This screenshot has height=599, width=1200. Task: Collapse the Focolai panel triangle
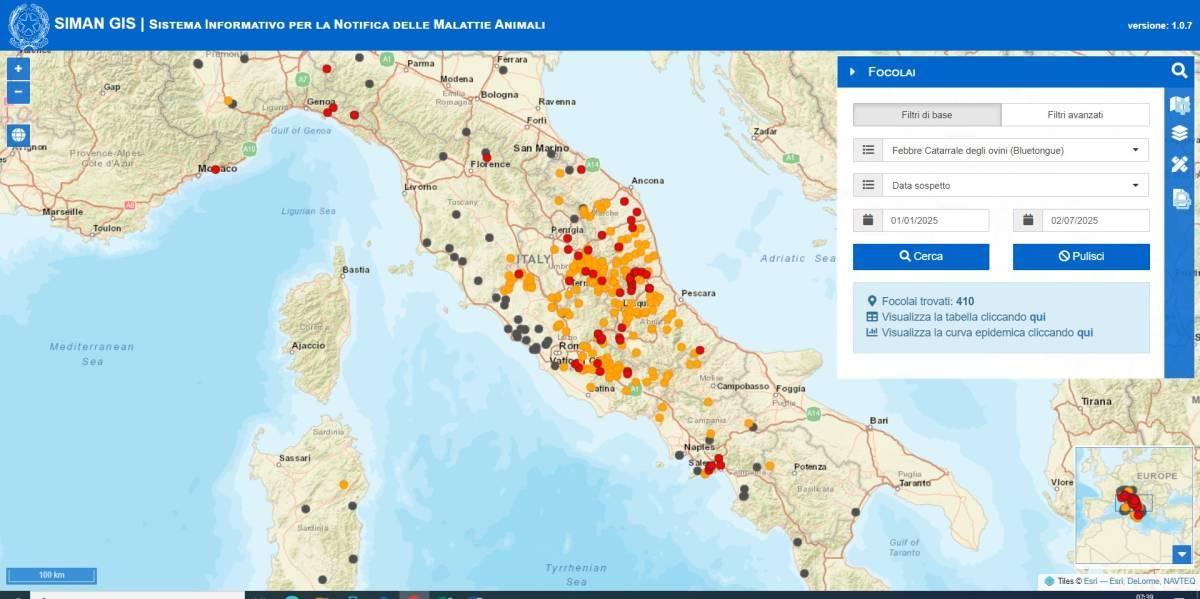tap(852, 72)
